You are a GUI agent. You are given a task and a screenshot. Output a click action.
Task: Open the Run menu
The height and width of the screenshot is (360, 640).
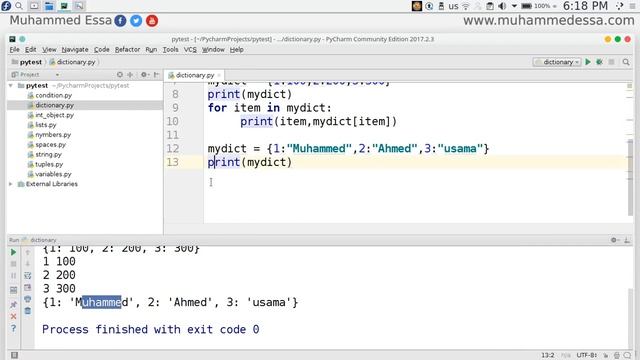151,49
